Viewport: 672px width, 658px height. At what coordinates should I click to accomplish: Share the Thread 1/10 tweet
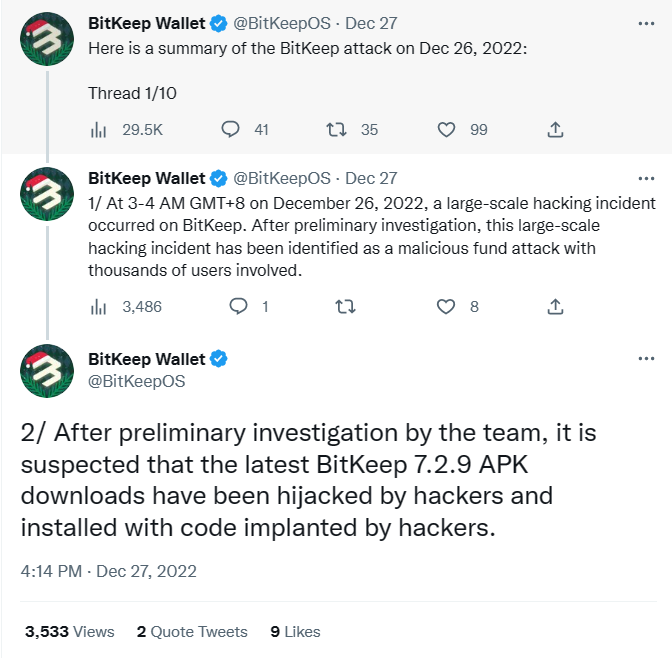[555, 129]
